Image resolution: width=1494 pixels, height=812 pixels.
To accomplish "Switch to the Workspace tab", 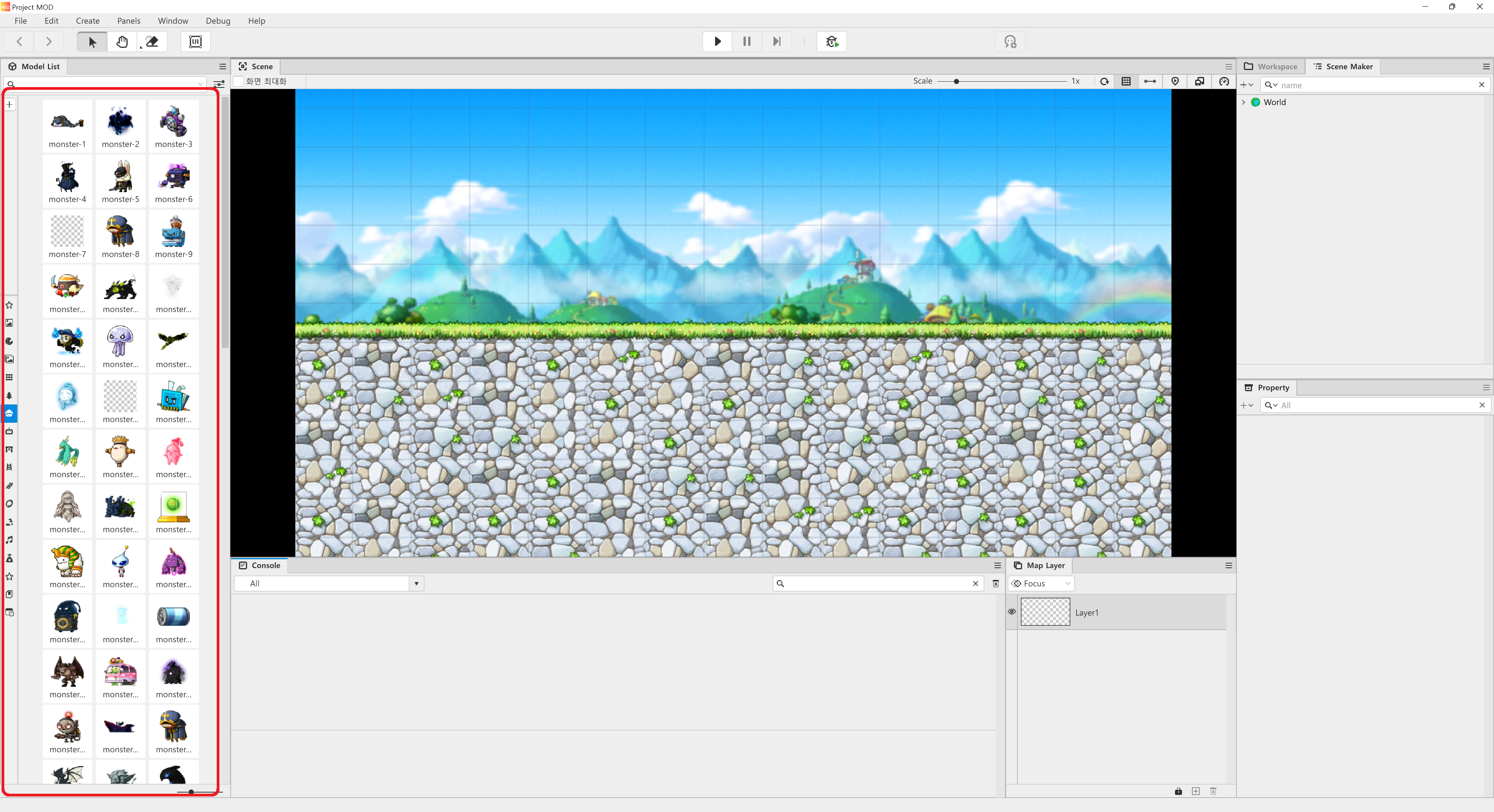I will click(x=1271, y=66).
